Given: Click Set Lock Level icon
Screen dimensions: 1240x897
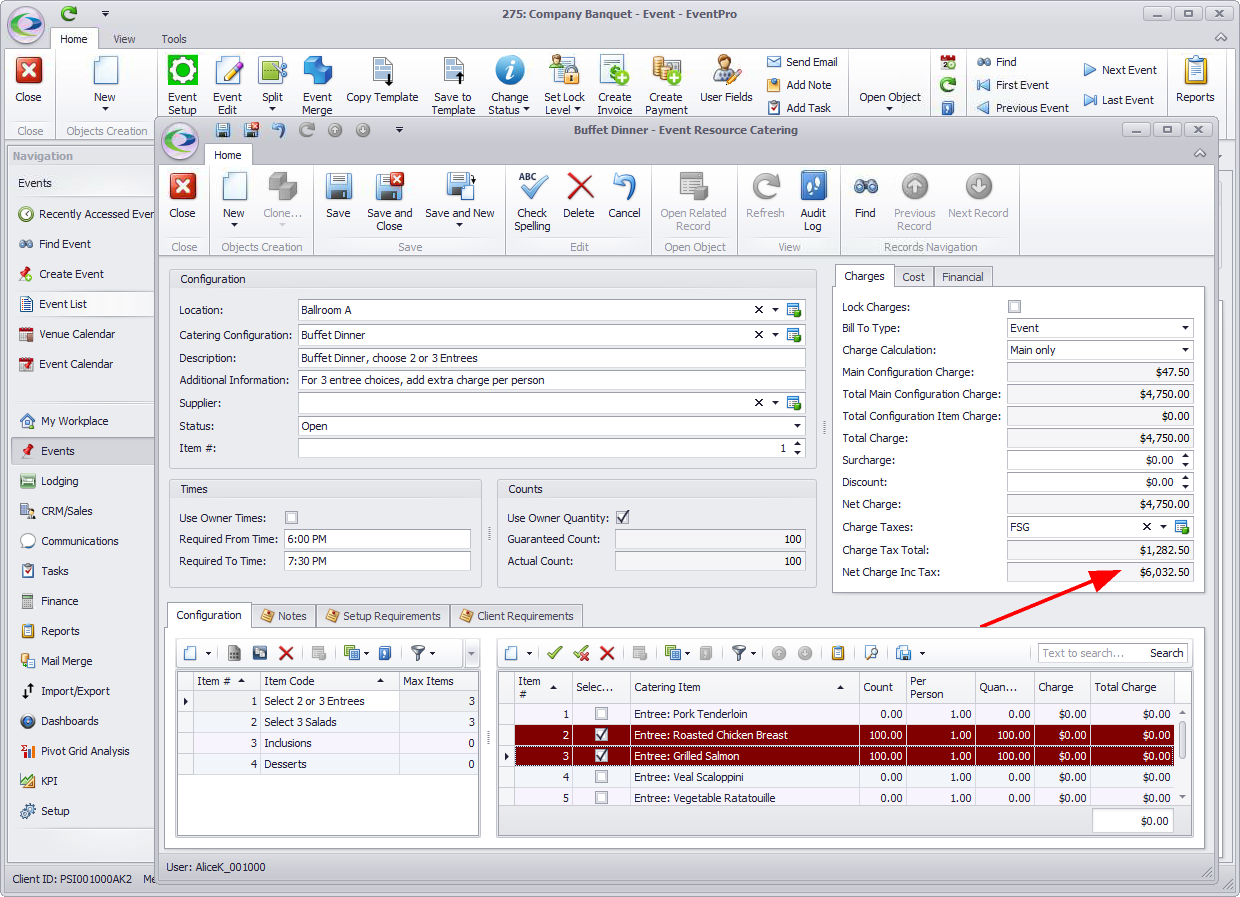Looking at the screenshot, I should (565, 70).
